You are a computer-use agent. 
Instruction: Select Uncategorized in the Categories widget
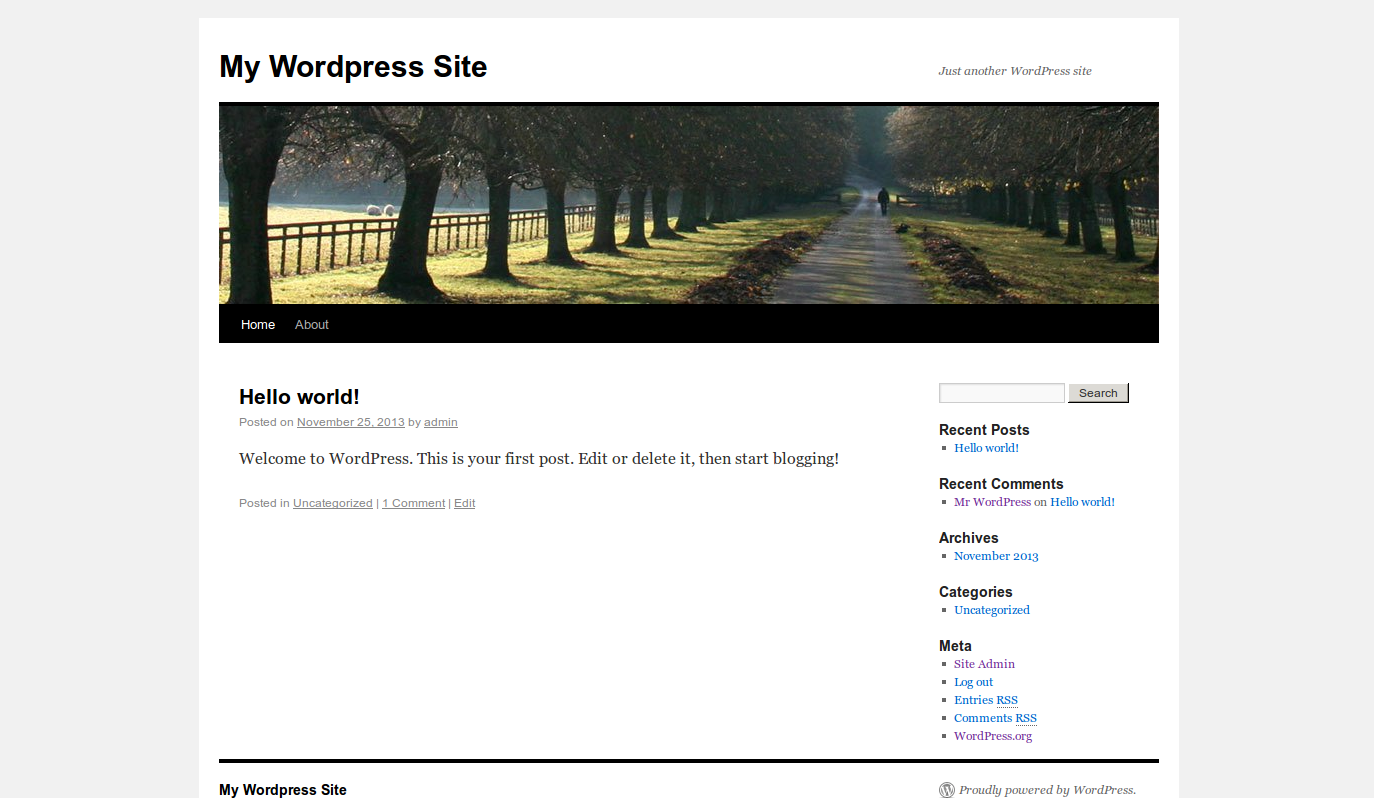(x=991, y=610)
